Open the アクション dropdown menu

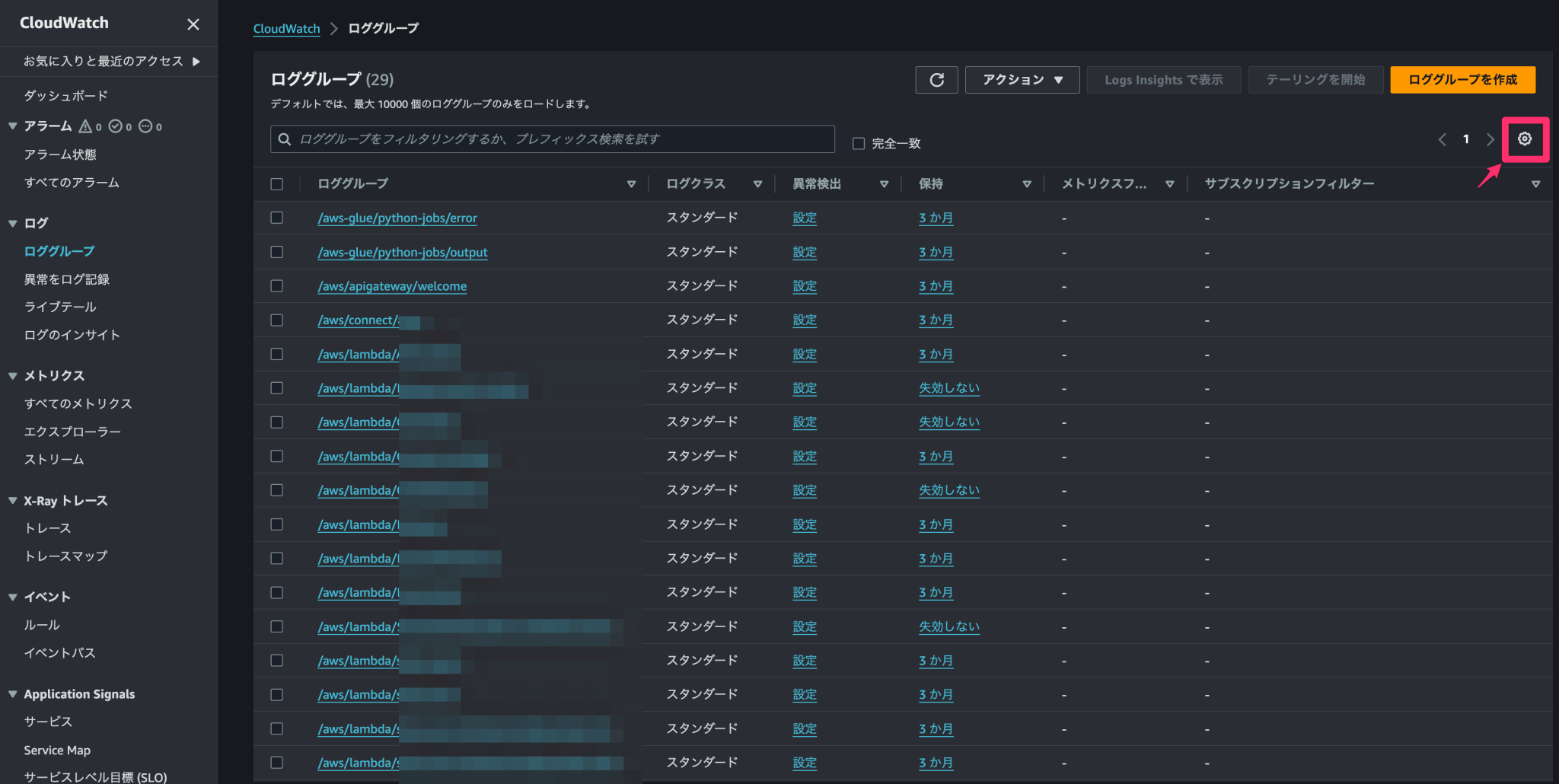point(1022,79)
